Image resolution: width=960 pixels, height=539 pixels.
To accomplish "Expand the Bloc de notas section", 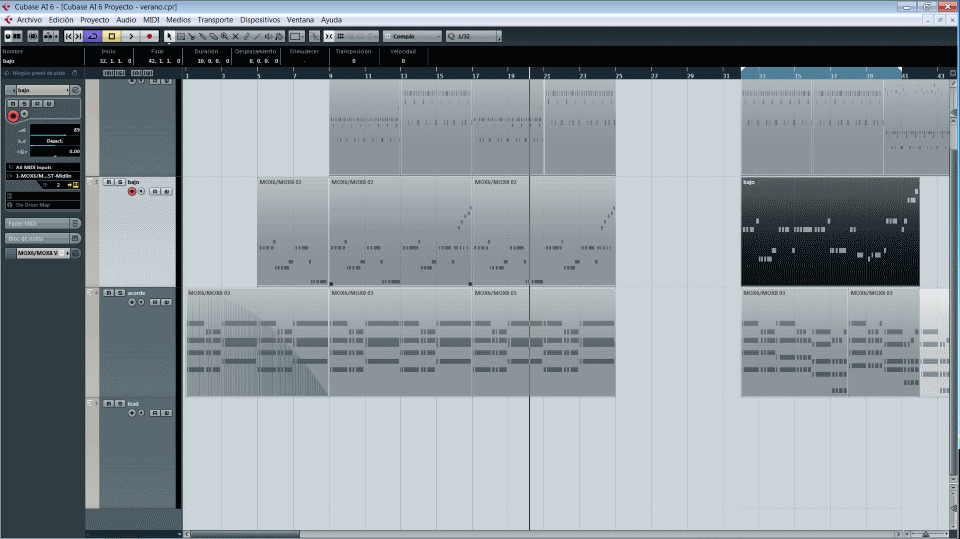I will 42,238.
